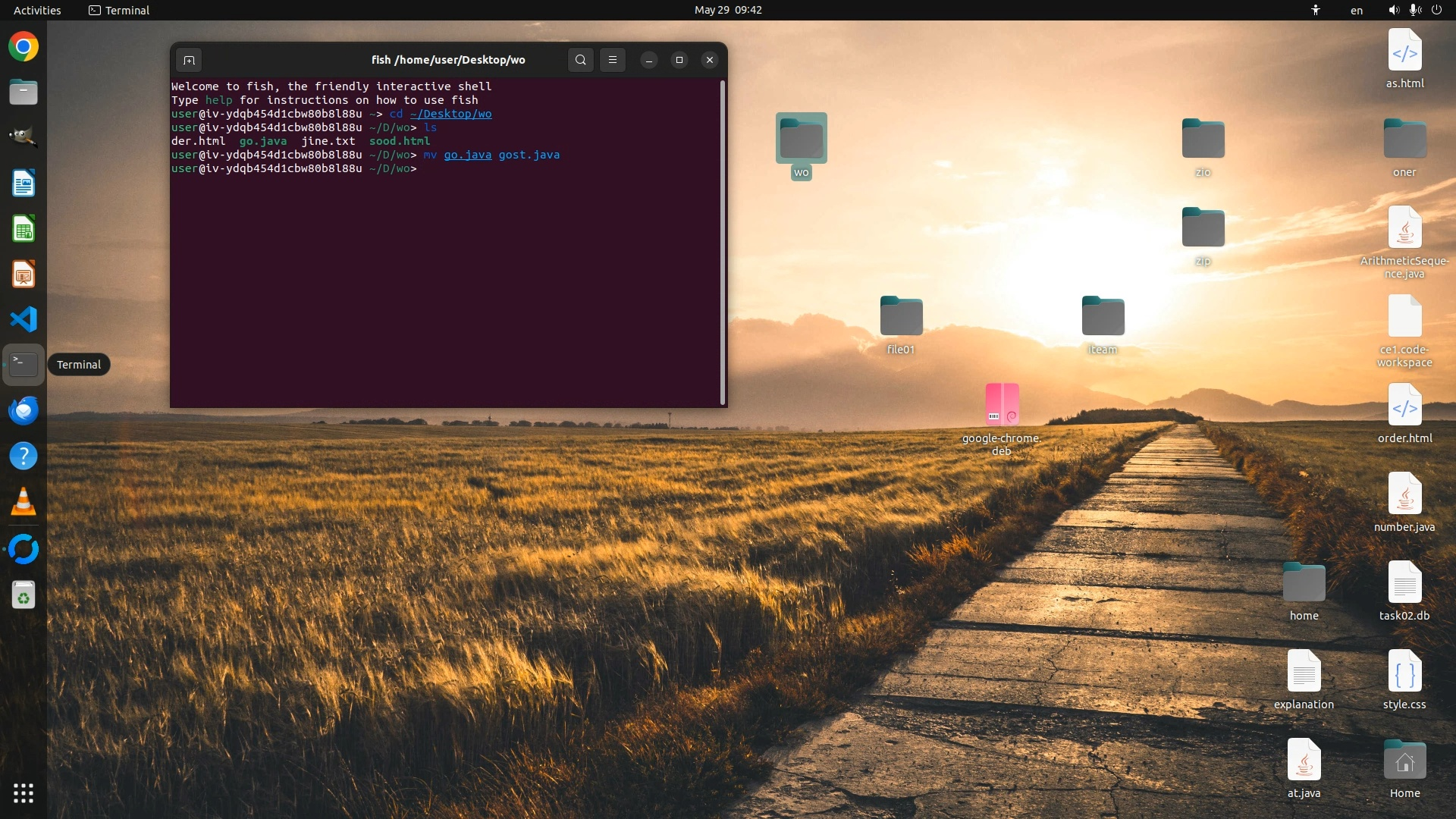Click the ~/Desktop/wo path link in terminal
Image resolution: width=1456 pixels, height=819 pixels.
tap(450, 114)
